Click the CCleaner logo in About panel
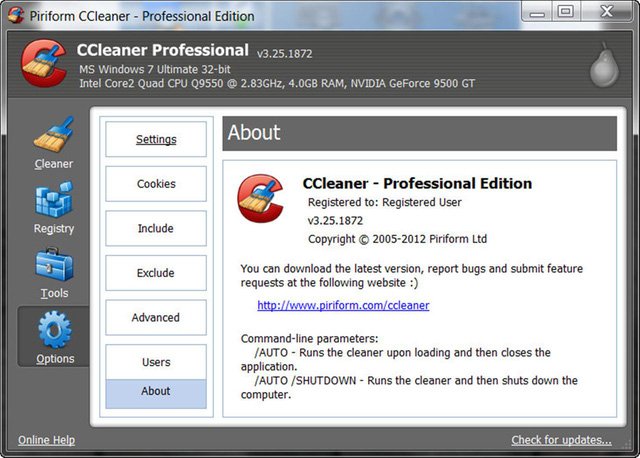This screenshot has height=458, width=640. (x=261, y=196)
